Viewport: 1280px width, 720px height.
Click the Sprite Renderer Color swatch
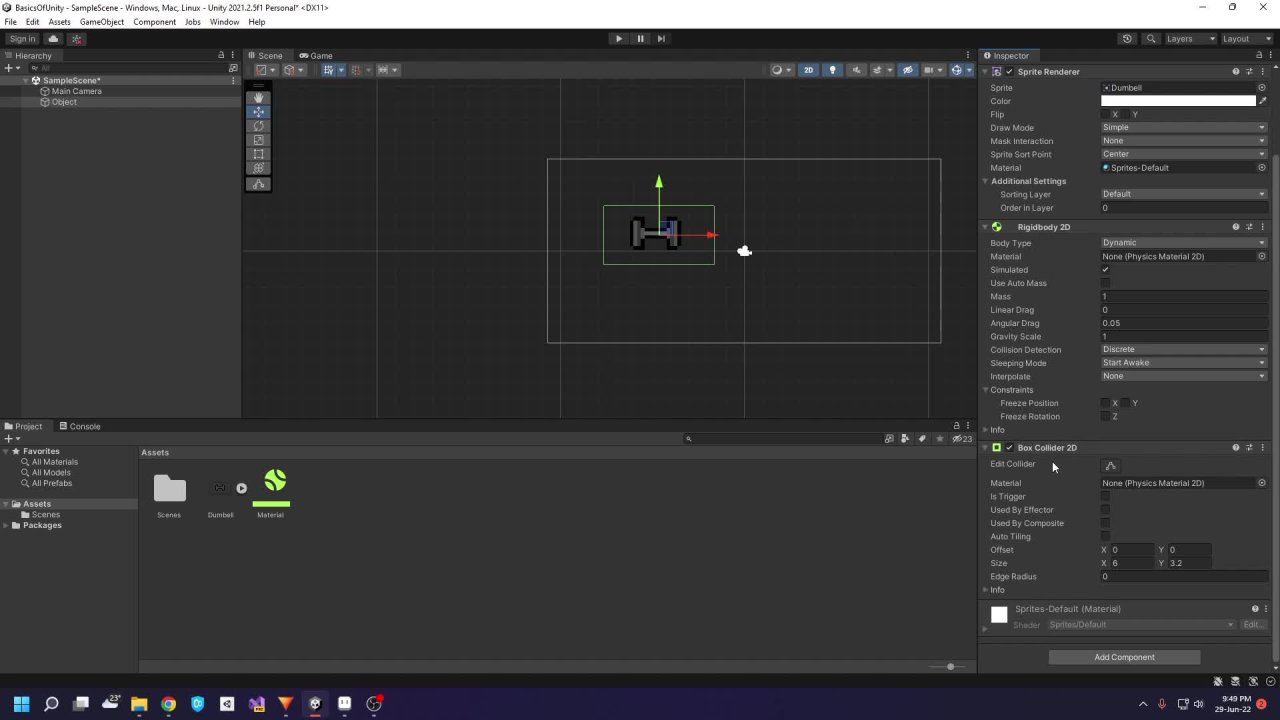[1177, 101]
